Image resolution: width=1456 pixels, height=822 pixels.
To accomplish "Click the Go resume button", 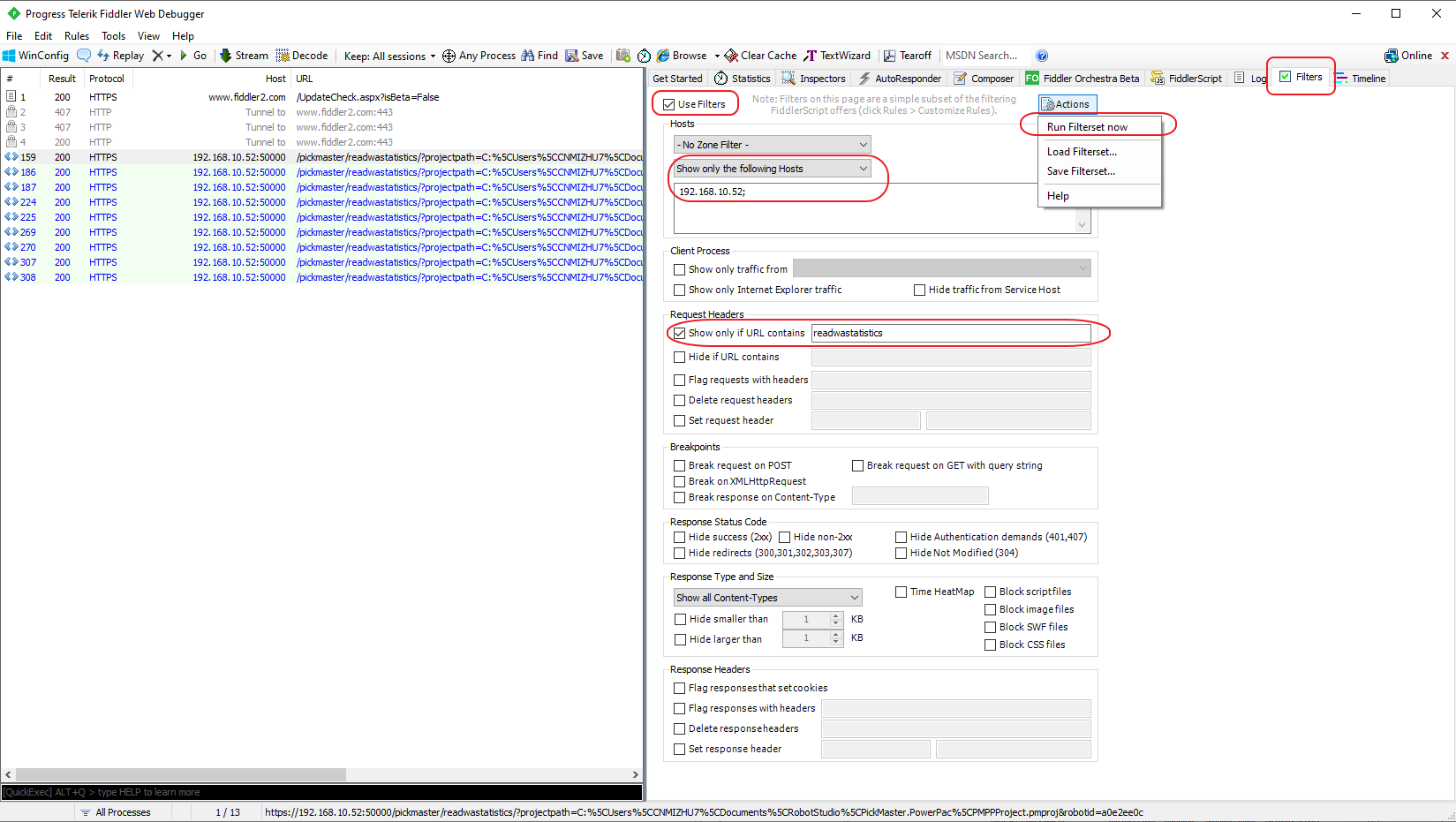I will coord(193,56).
